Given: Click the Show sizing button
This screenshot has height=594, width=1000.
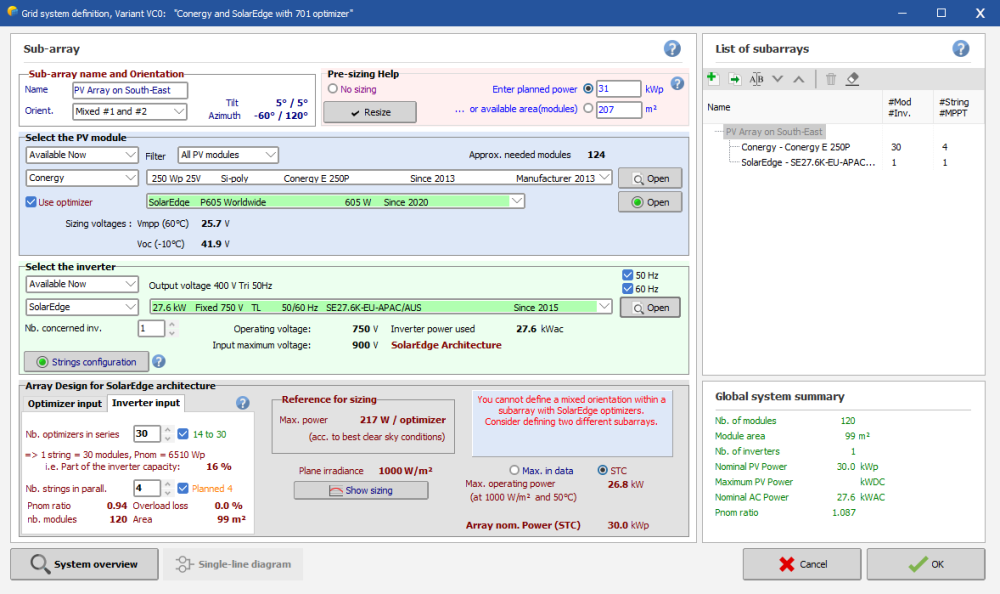Looking at the screenshot, I should coord(360,490).
